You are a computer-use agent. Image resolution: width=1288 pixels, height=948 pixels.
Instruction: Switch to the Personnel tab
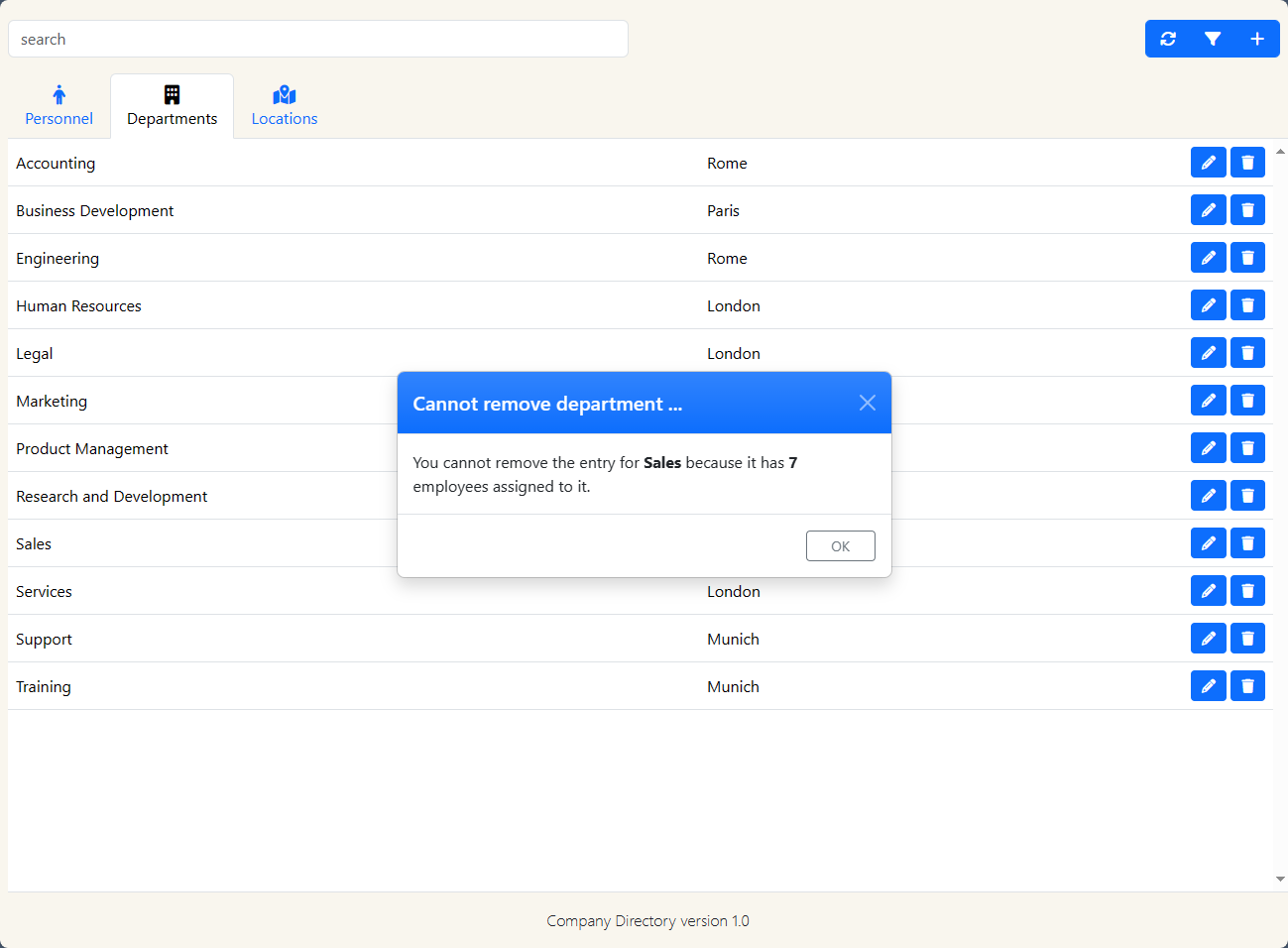pyautogui.click(x=59, y=106)
